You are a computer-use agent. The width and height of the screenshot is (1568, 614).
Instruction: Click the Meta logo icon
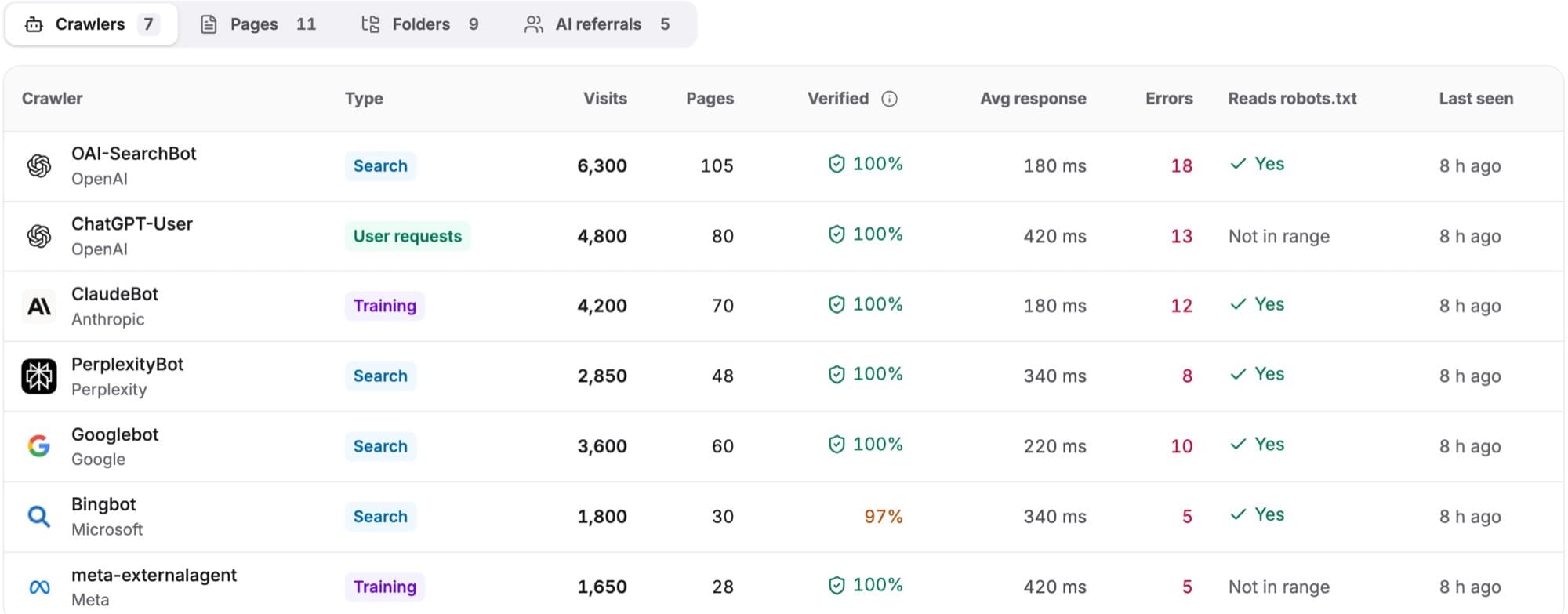point(39,587)
